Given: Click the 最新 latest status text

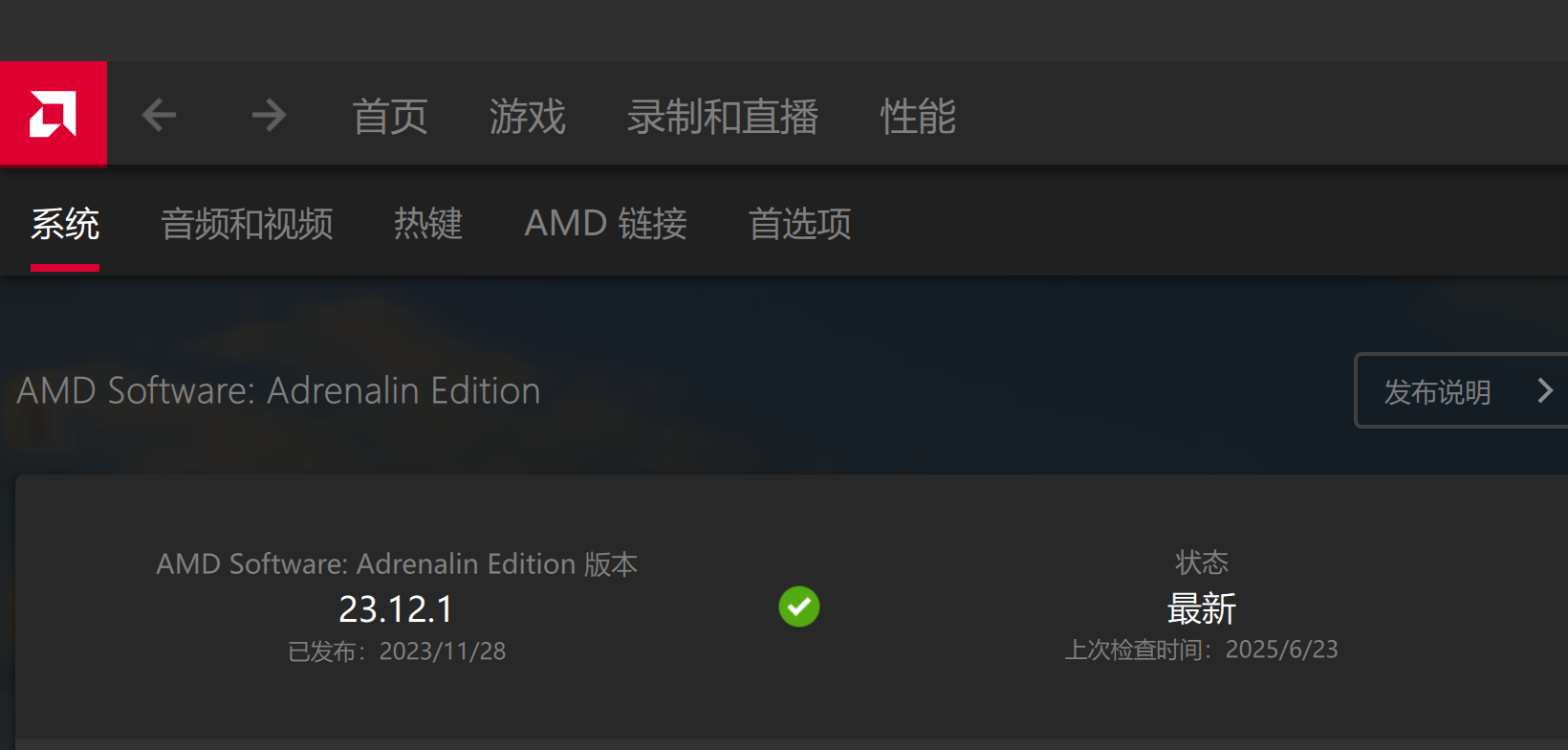Looking at the screenshot, I should pyautogui.click(x=1202, y=607).
